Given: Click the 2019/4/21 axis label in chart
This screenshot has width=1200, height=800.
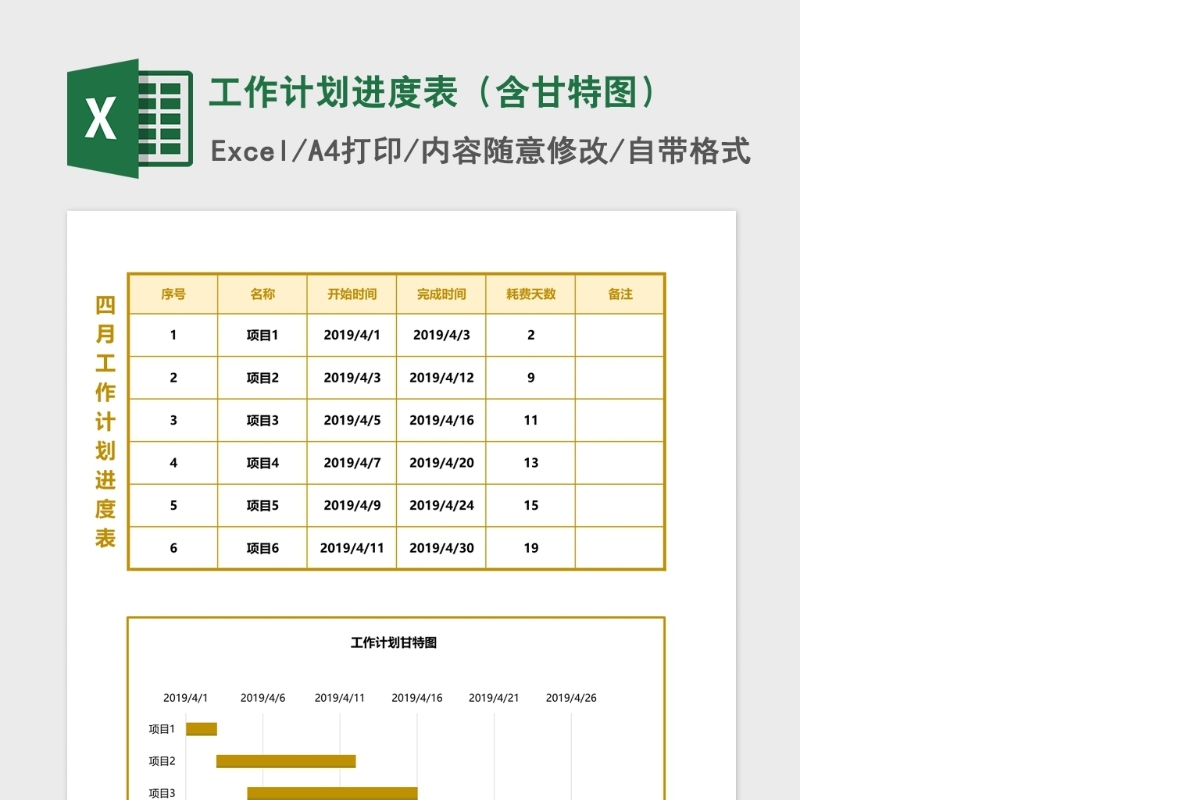Looking at the screenshot, I should pyautogui.click(x=494, y=698).
